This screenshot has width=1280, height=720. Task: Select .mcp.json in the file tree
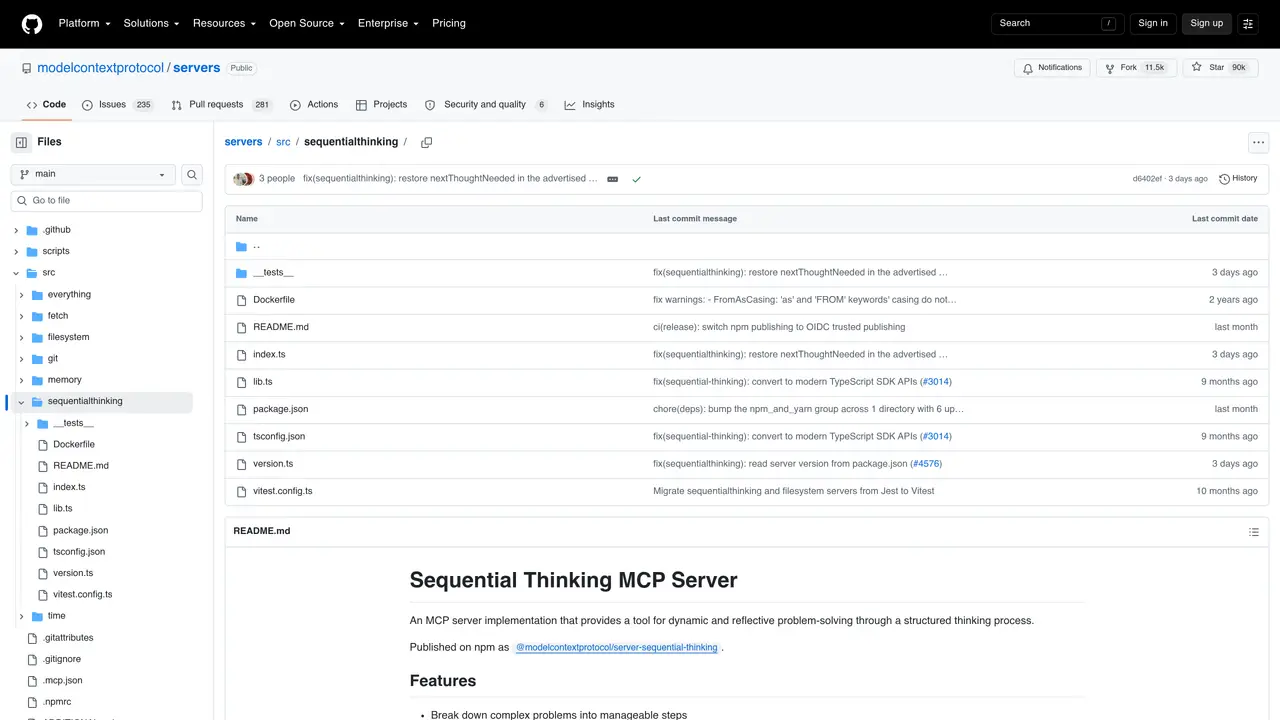point(63,681)
